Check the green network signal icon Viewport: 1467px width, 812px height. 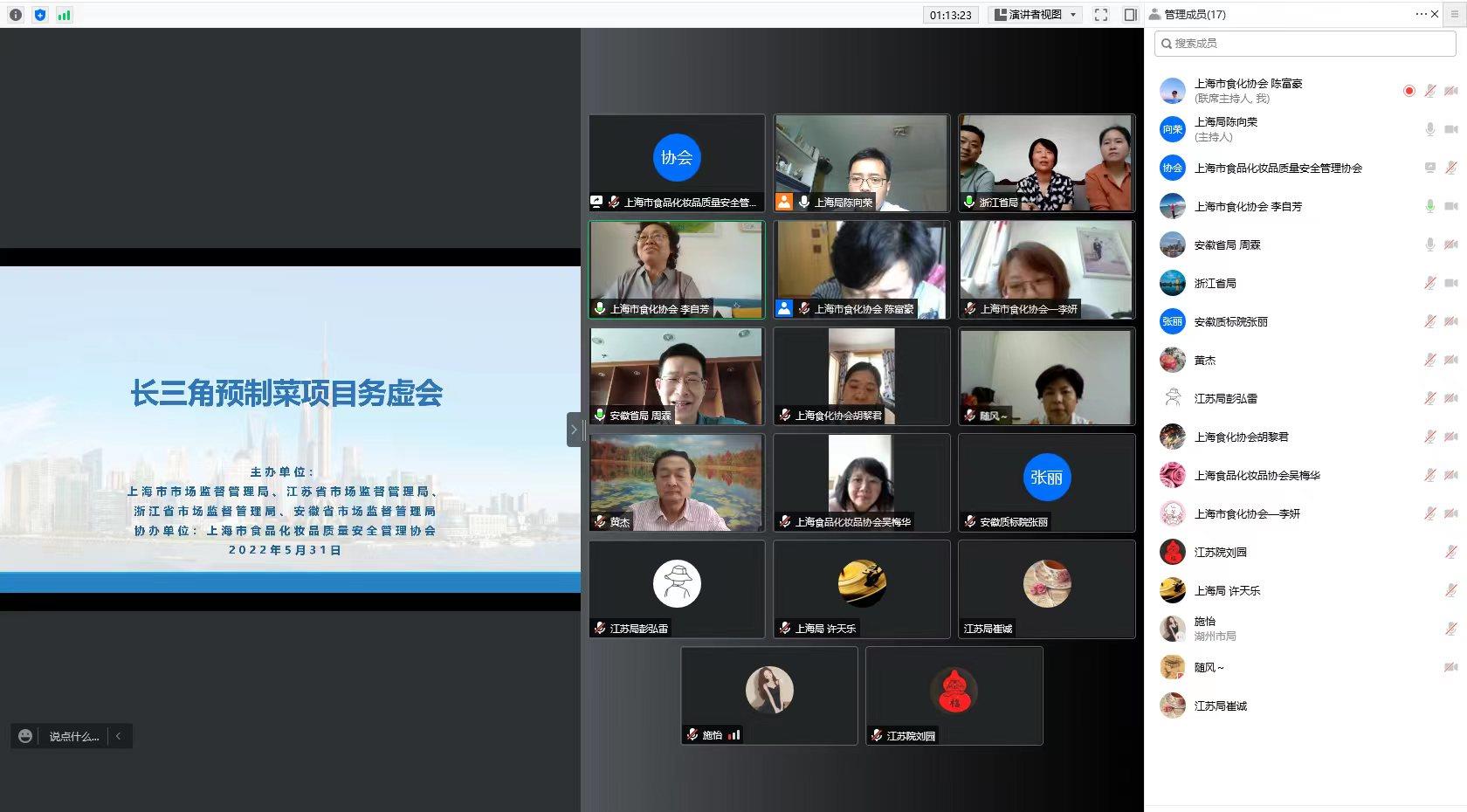click(x=64, y=15)
